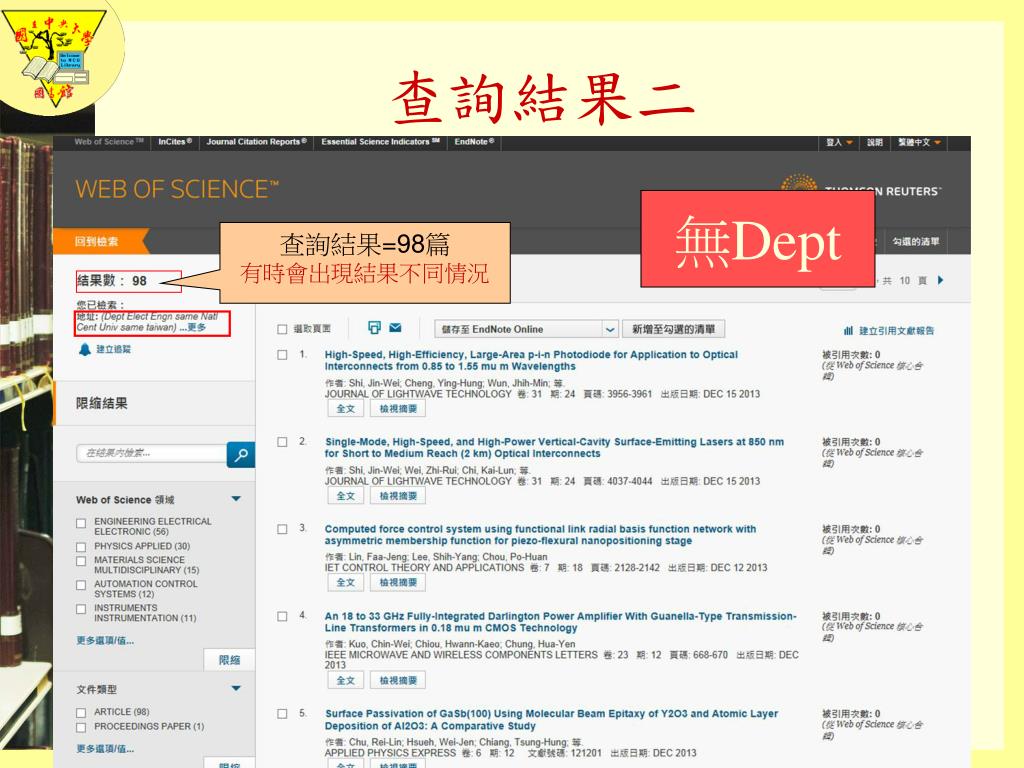Screen dimensions: 1024x768
Task: Click the print icon in results toolbar
Action: (x=374, y=328)
